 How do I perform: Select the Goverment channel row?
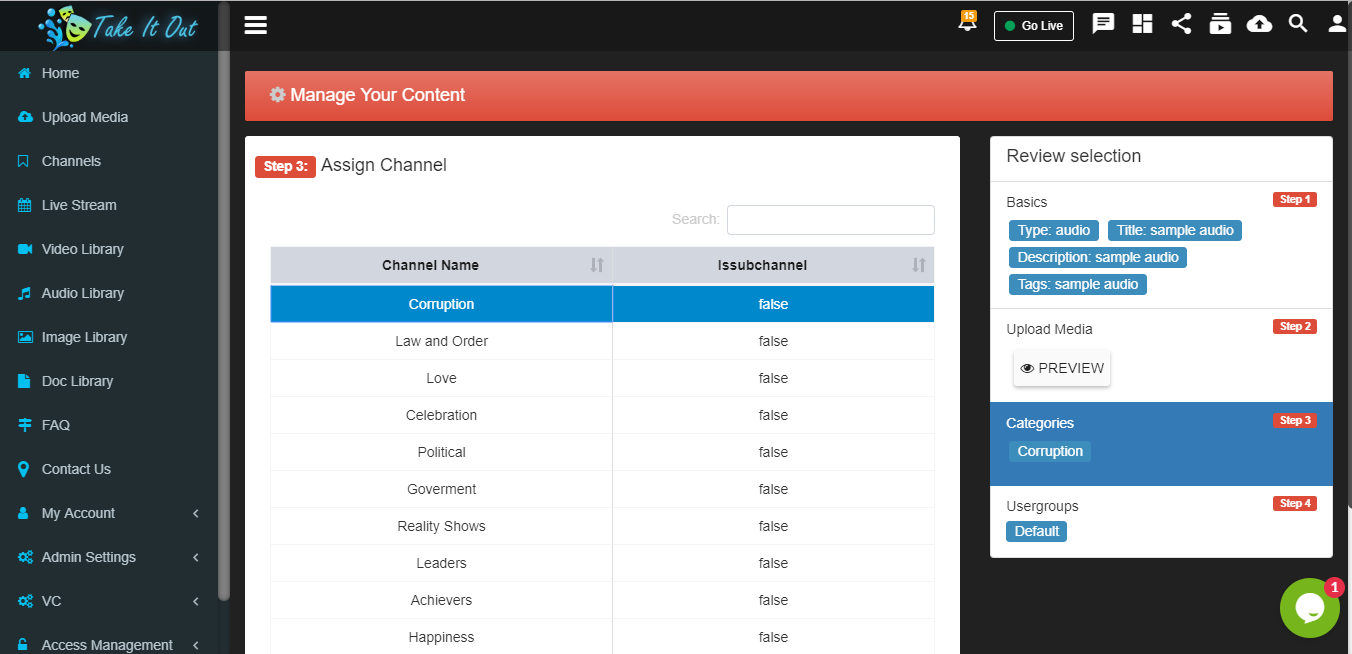[x=602, y=489]
